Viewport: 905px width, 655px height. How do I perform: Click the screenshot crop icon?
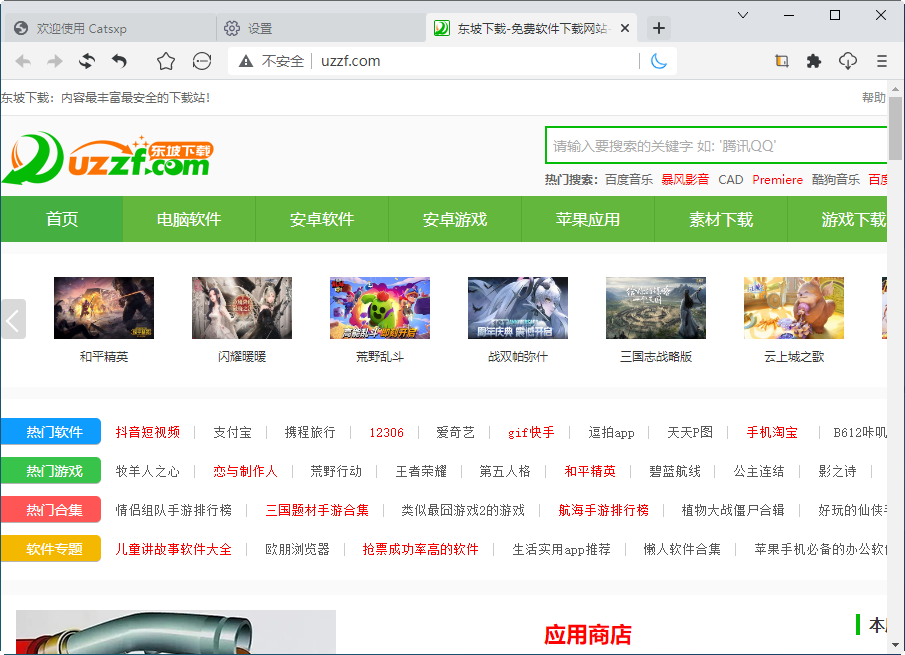click(782, 61)
